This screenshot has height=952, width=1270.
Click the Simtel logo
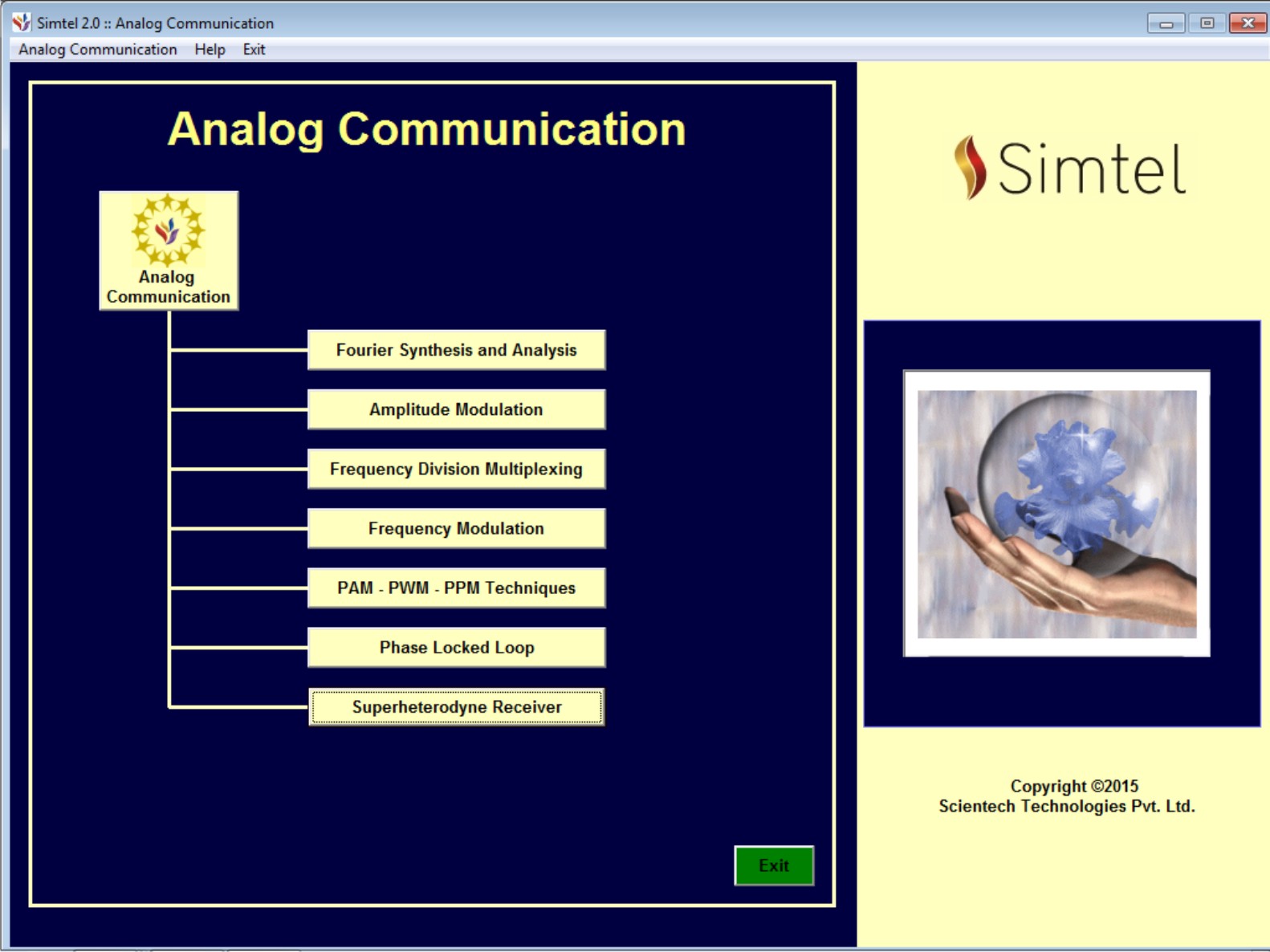(1069, 168)
